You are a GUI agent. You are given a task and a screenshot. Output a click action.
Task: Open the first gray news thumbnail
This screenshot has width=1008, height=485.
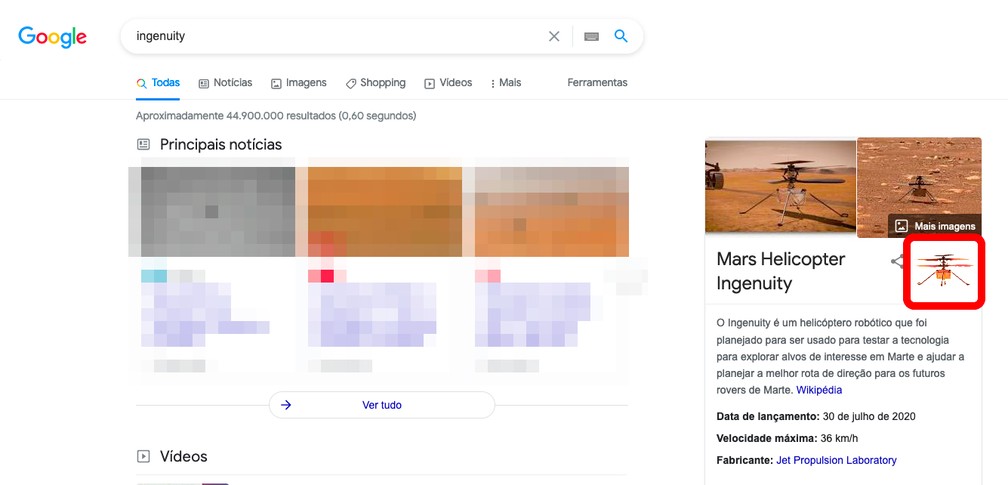[218, 212]
